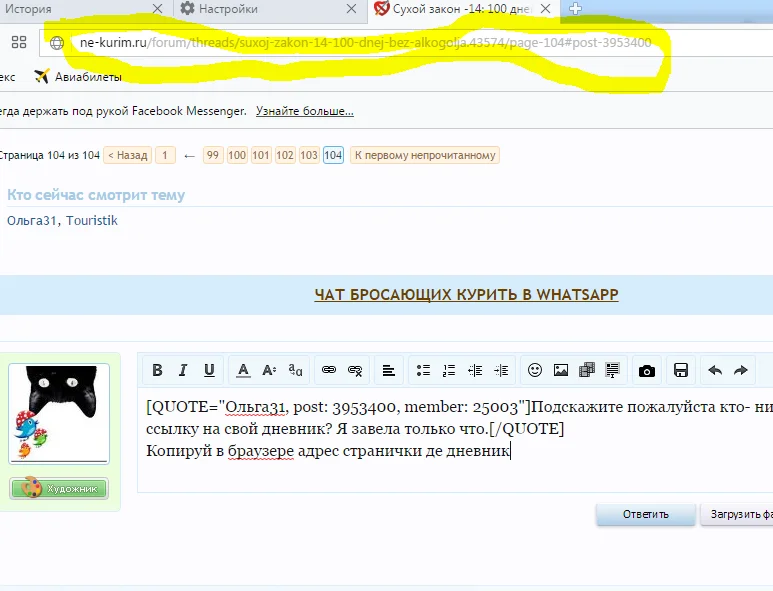Click the indent icon

click(501, 370)
